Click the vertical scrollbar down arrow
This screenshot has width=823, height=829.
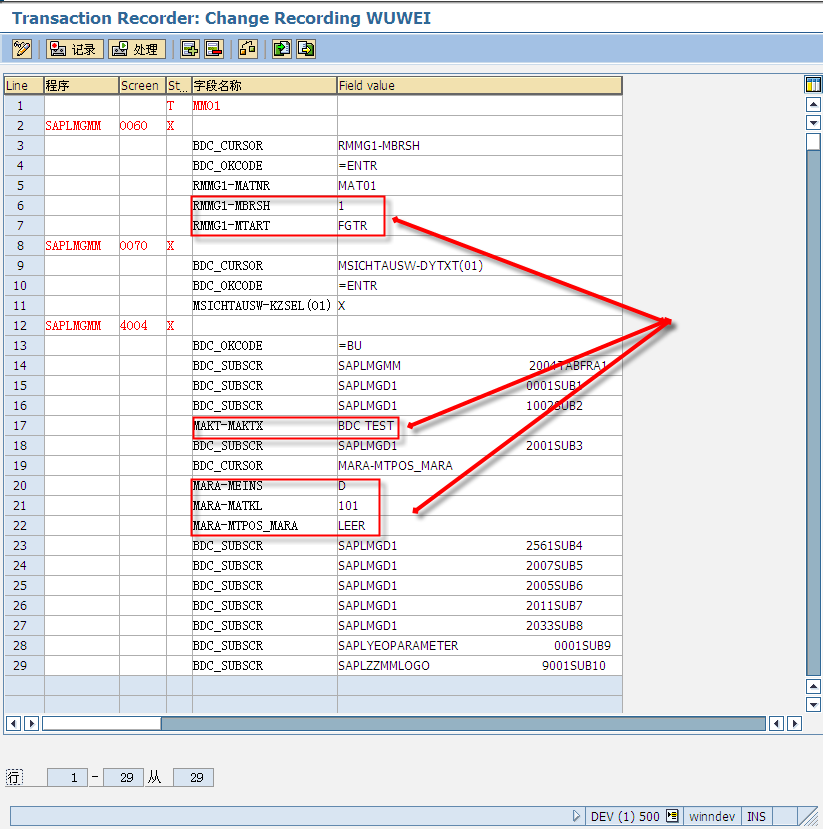812,705
